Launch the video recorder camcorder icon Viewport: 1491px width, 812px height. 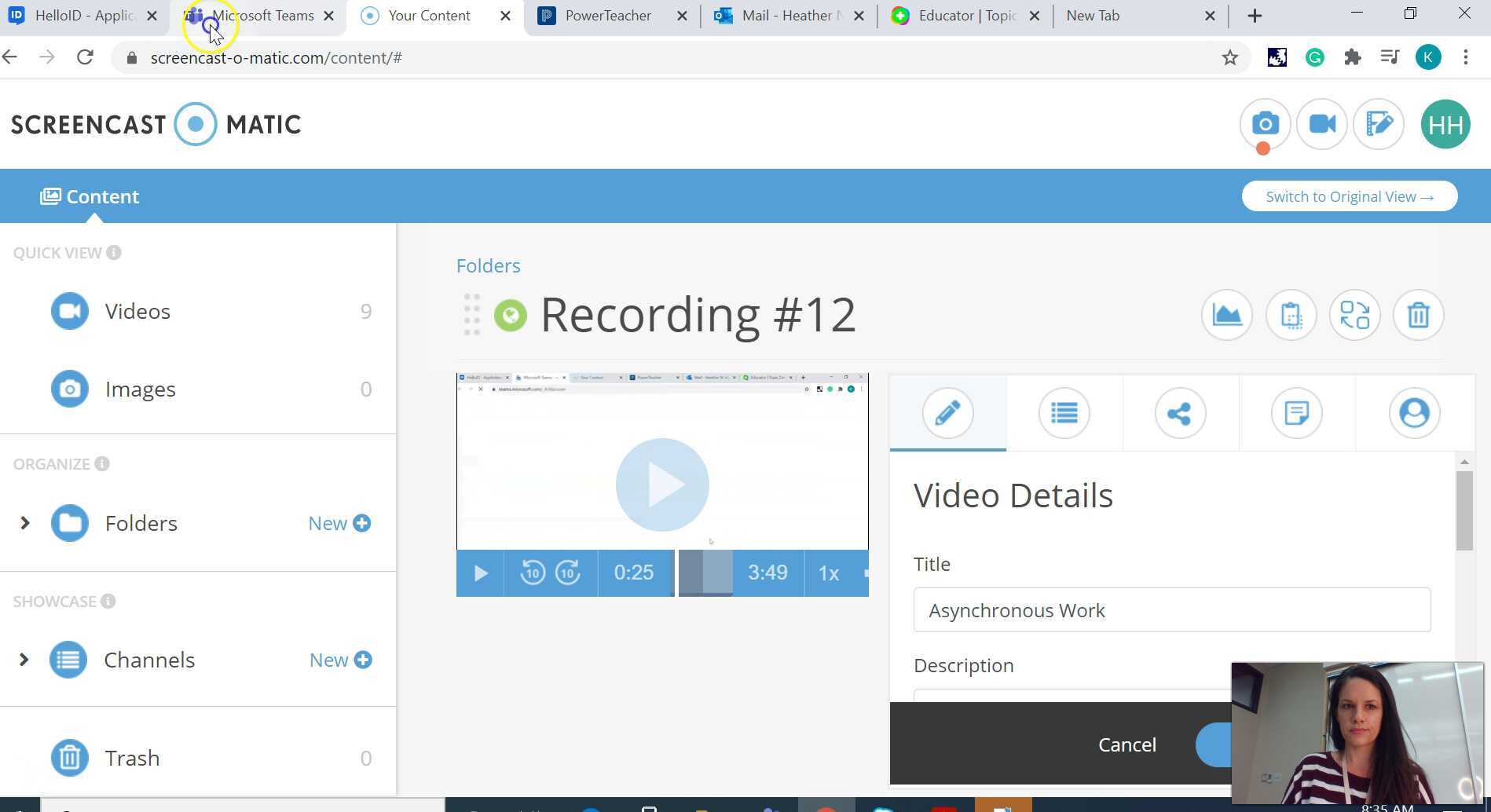point(1322,124)
